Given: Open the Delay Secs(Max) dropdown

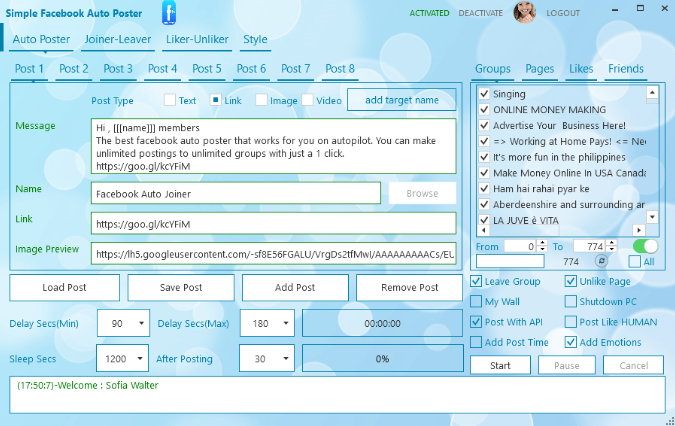Looking at the screenshot, I should [267, 323].
